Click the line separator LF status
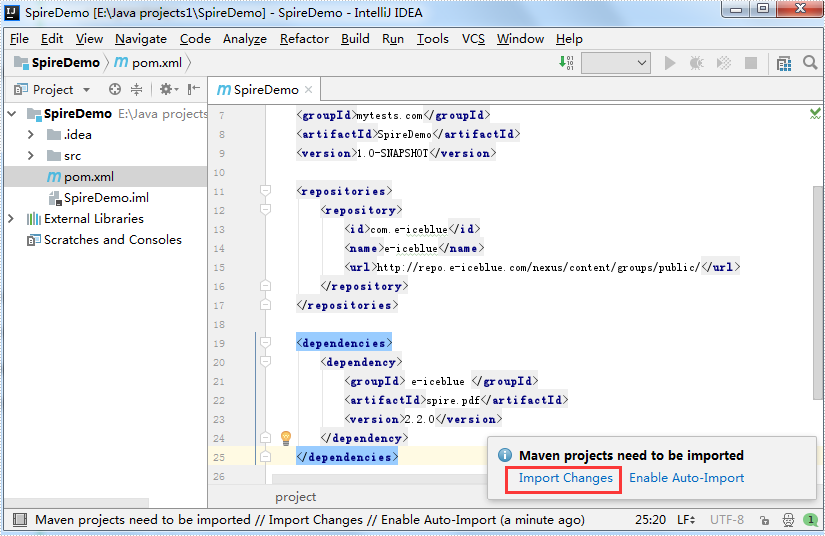825x536 pixels. [686, 520]
